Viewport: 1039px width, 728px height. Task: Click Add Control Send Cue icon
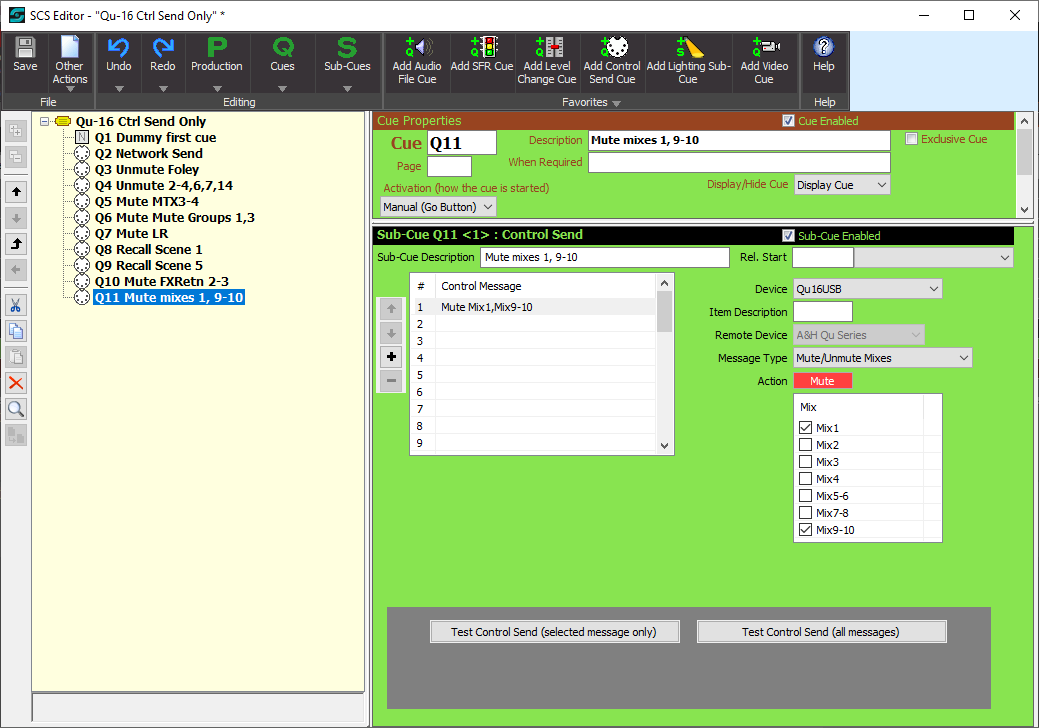click(x=612, y=48)
